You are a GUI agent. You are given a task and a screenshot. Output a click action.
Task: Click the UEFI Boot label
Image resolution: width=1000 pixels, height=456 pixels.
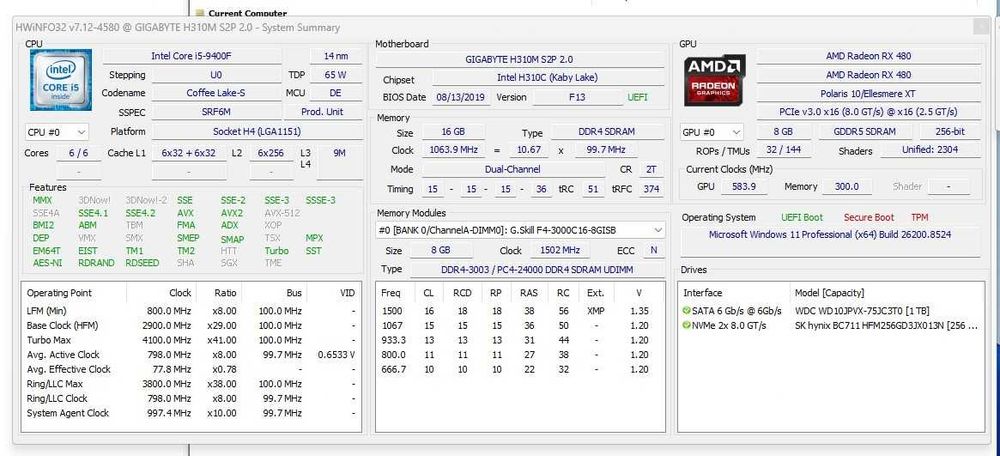click(x=802, y=217)
